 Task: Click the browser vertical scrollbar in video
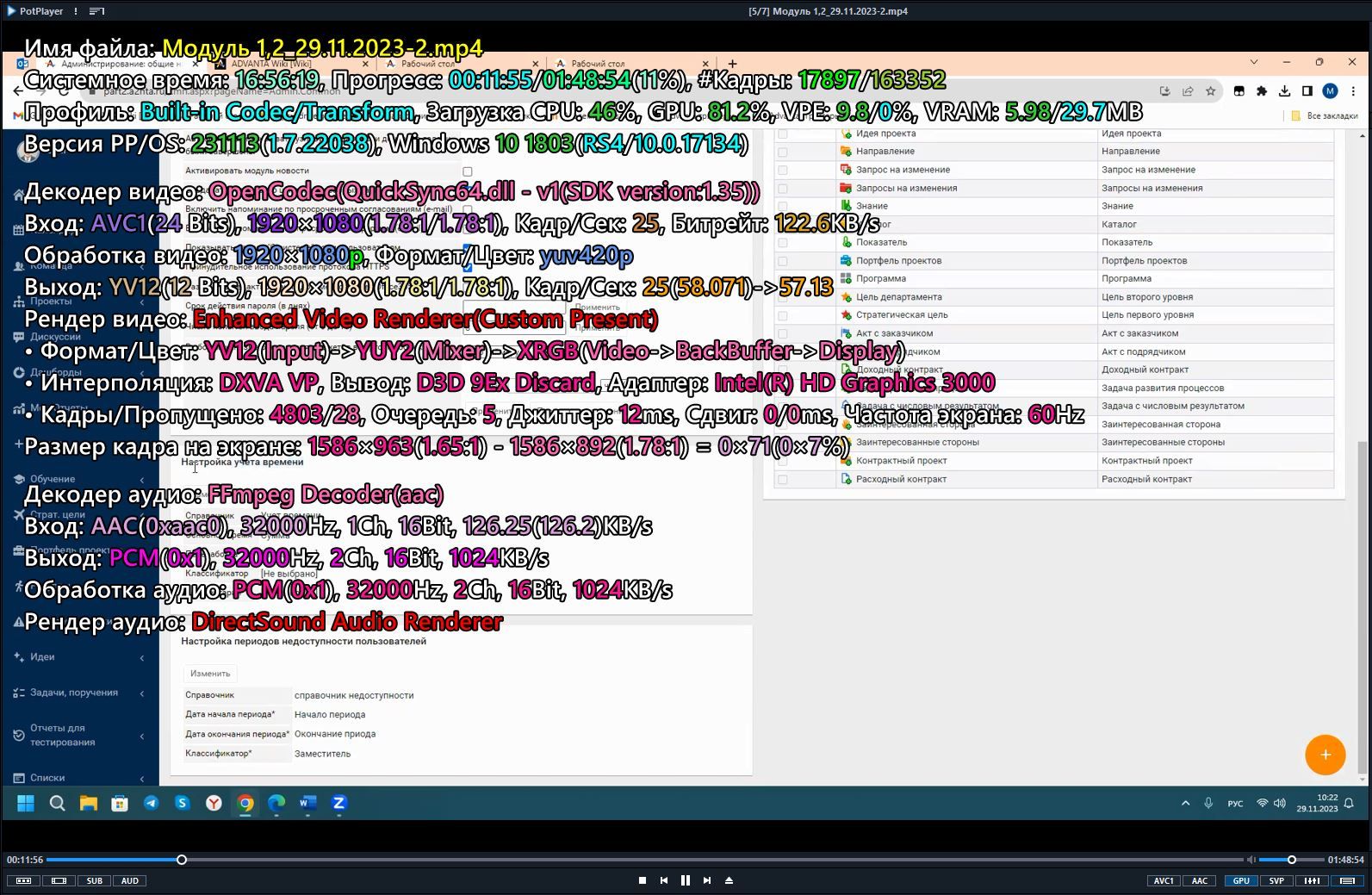1362,607
